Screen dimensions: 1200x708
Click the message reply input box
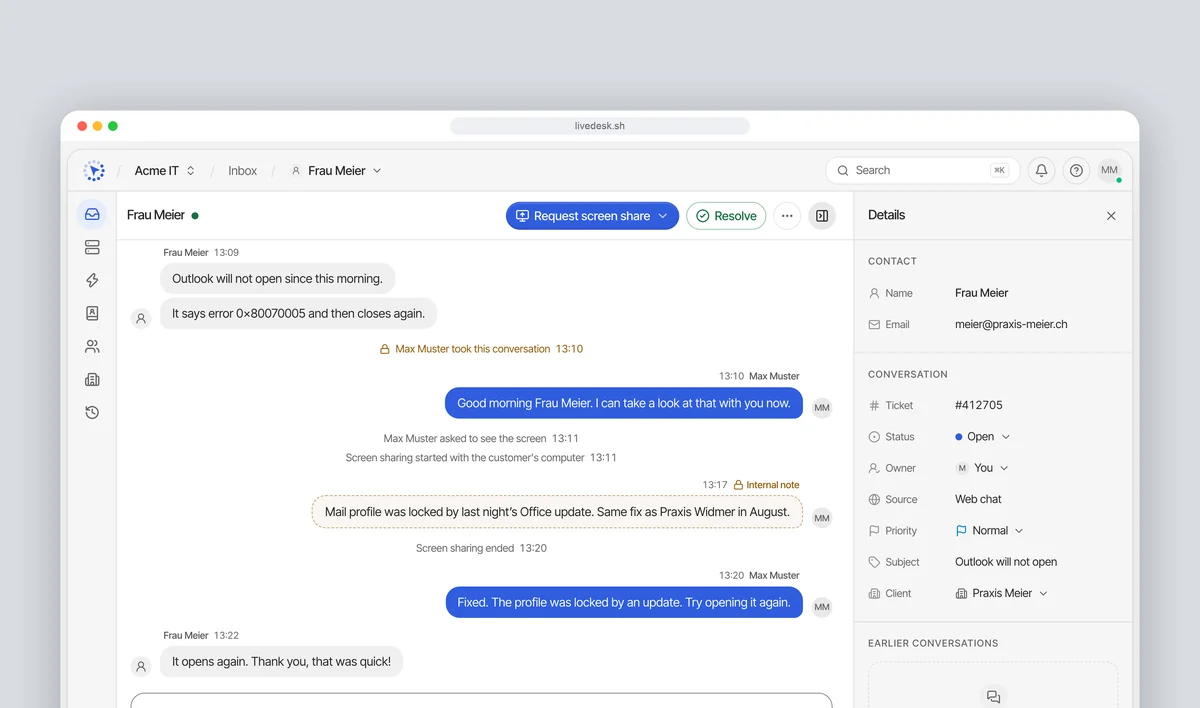pos(481,701)
